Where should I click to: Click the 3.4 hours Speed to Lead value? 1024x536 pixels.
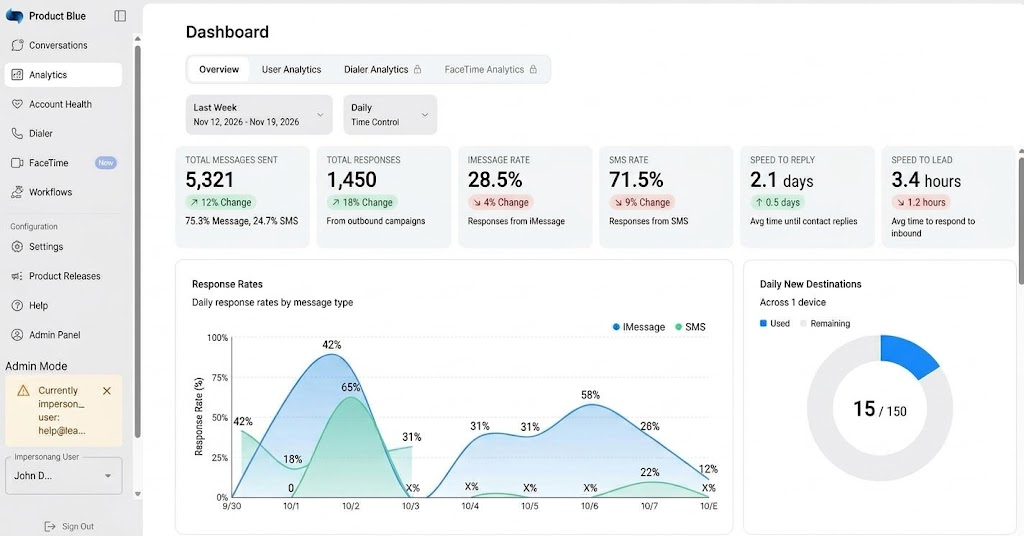pyautogui.click(x=926, y=180)
